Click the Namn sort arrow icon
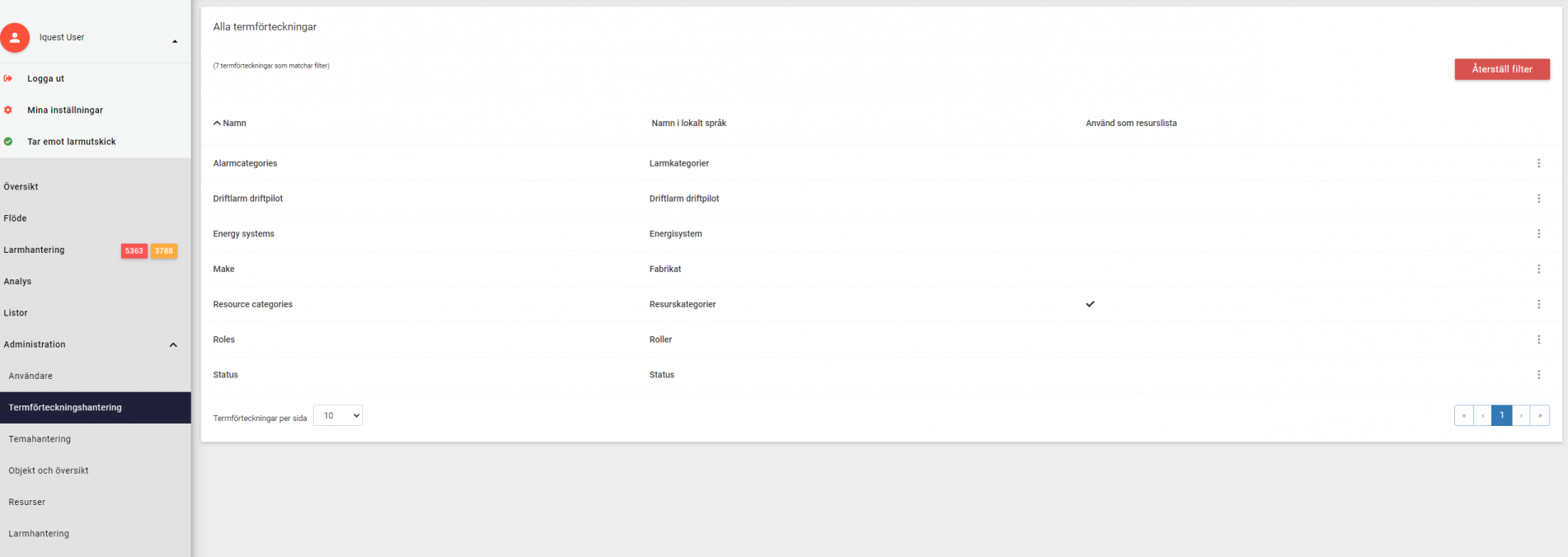This screenshot has width=1568, height=557. point(217,124)
